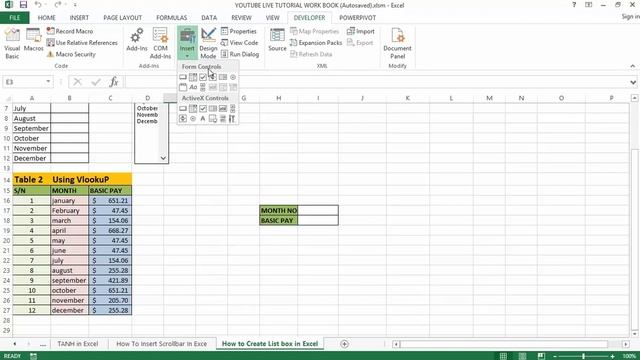Pick the ActiveX Command Button
The height and width of the screenshot is (360, 640).
183,108
